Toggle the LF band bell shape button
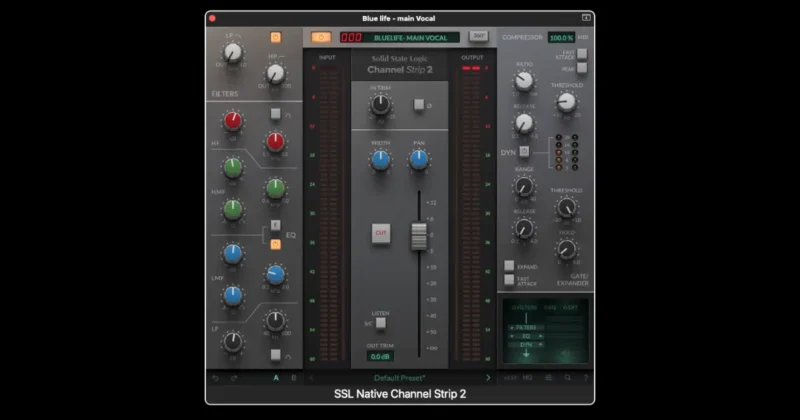The image size is (800, 420). pyautogui.click(x=276, y=355)
